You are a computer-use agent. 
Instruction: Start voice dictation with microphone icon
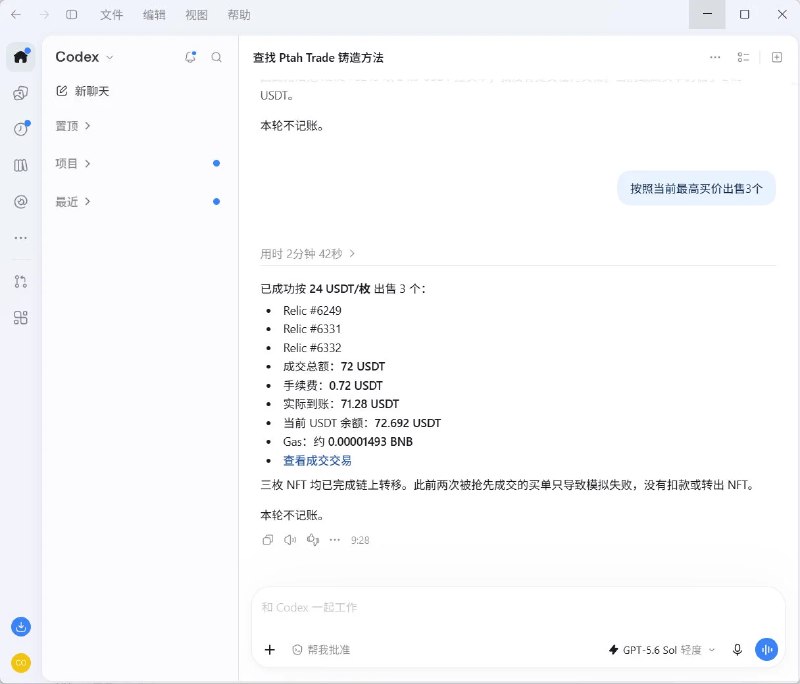click(x=737, y=649)
